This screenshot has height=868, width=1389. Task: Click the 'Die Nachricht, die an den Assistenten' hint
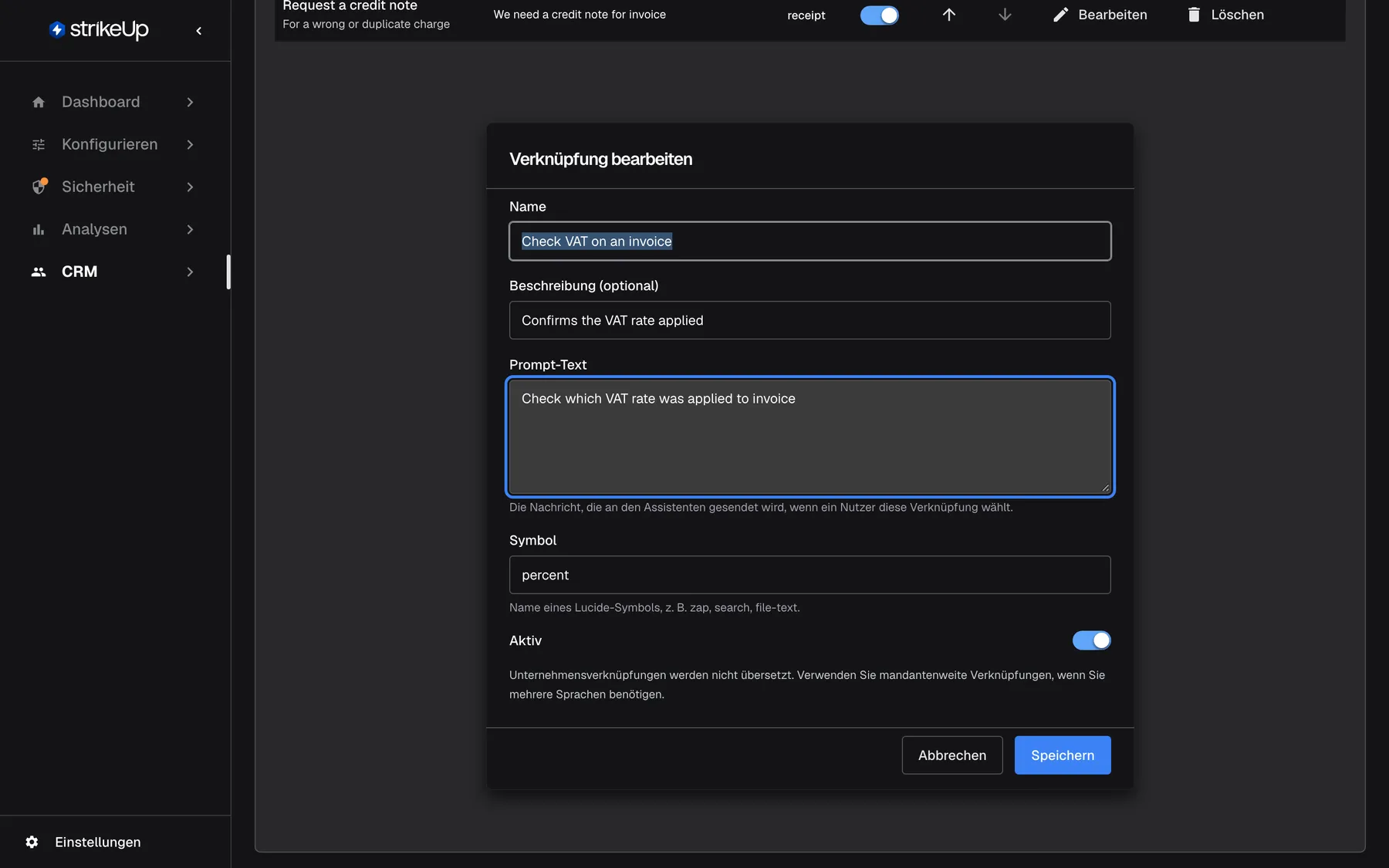(761, 508)
